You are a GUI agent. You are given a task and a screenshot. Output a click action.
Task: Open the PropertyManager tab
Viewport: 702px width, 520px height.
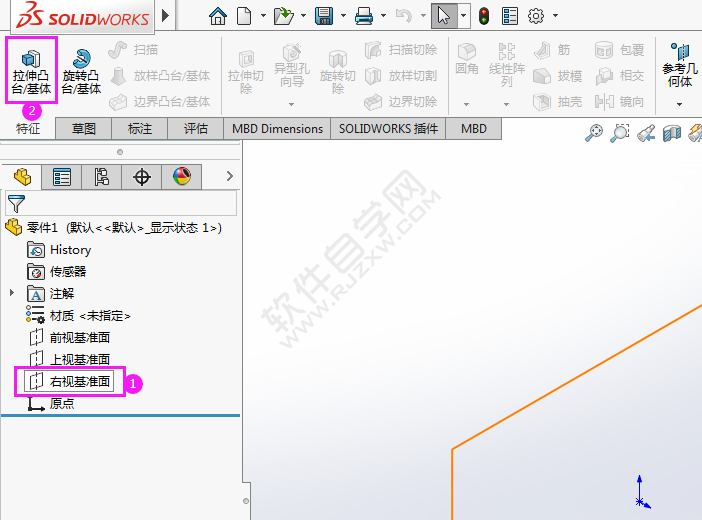pyautogui.click(x=62, y=177)
